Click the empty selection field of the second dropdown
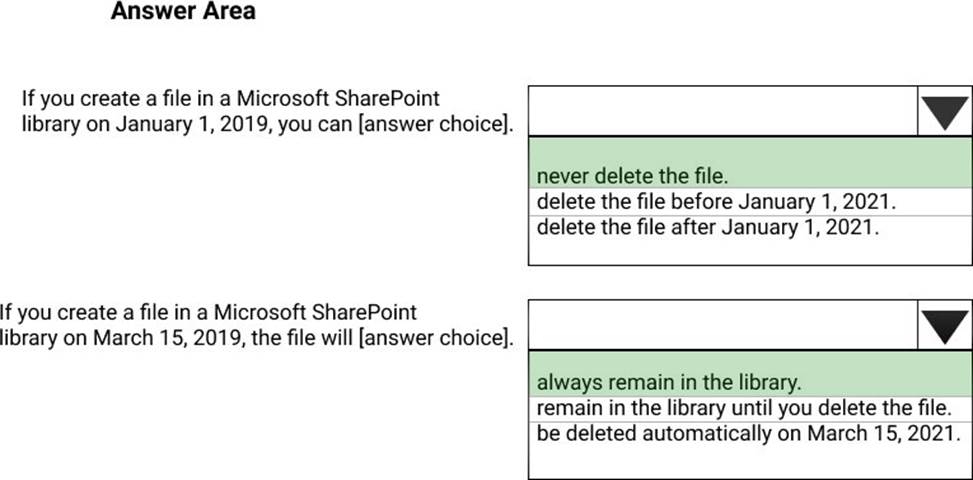Screen dimensions: 973x480 (x=722, y=326)
